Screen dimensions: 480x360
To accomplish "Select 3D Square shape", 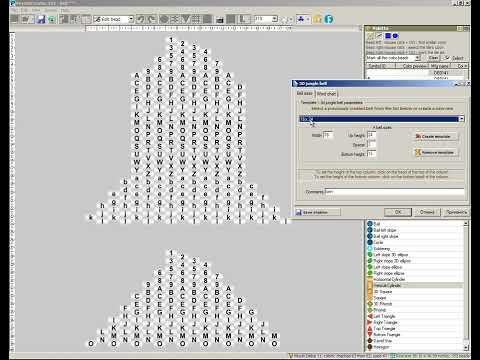I will [414, 292].
